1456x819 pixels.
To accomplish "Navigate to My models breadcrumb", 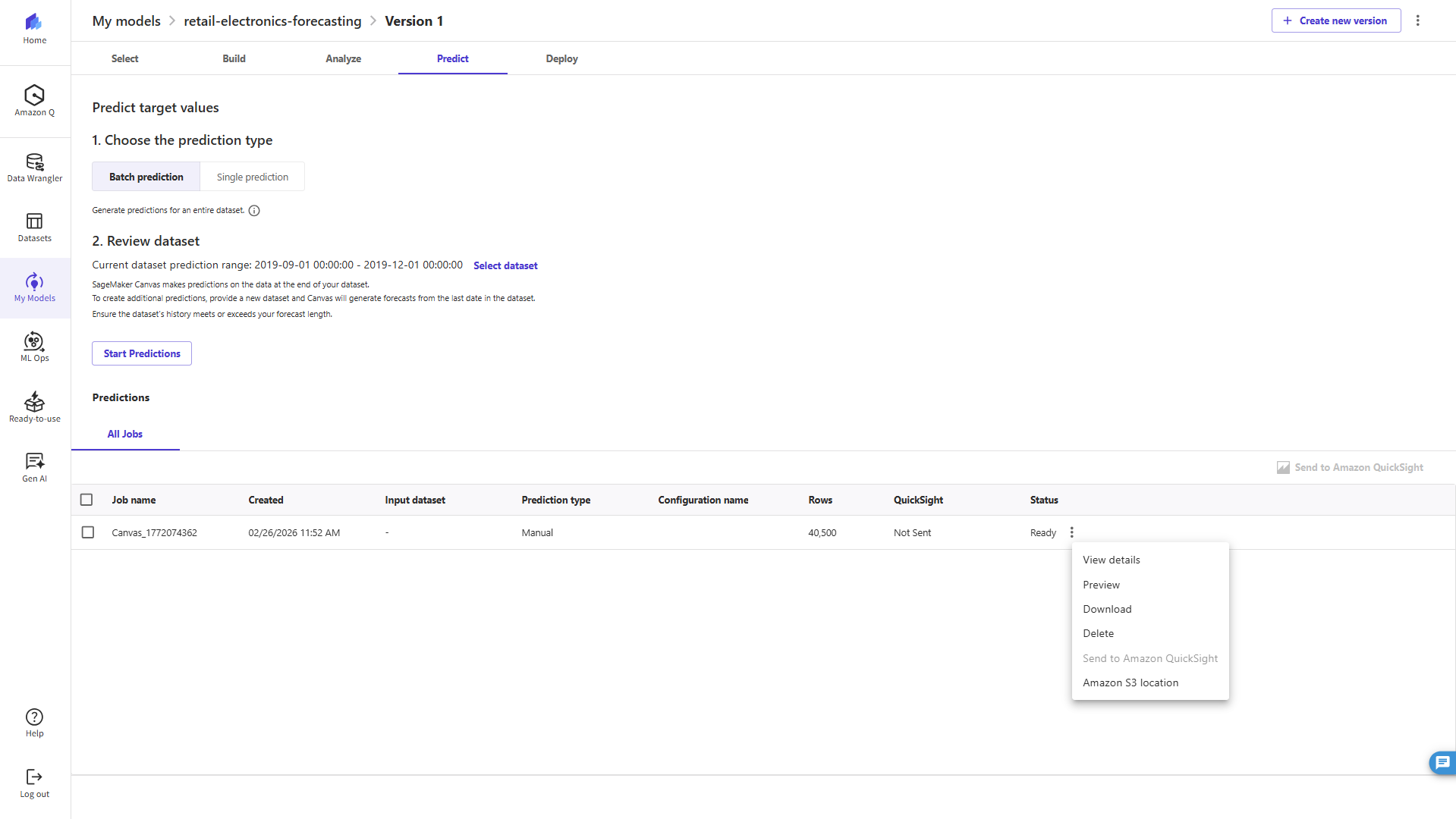I will point(126,21).
